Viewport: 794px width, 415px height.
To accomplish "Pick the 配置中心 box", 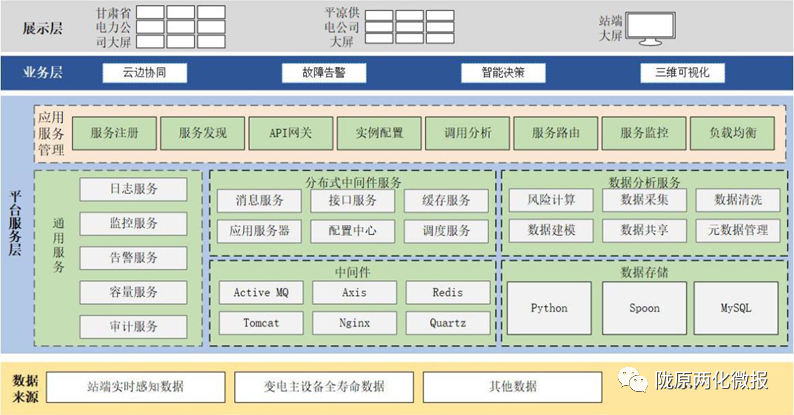I will point(352,231).
